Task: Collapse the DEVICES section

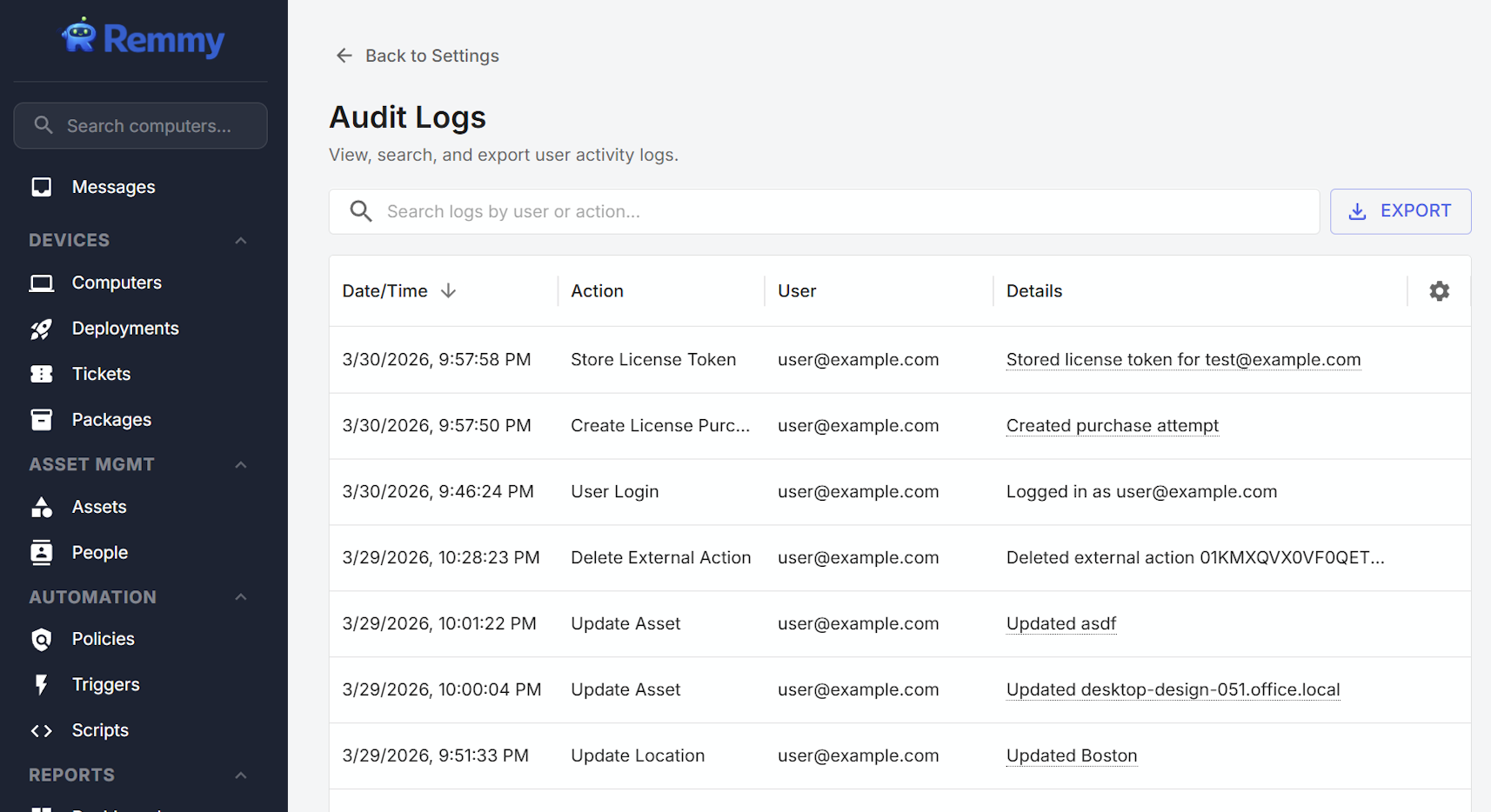Action: point(240,240)
